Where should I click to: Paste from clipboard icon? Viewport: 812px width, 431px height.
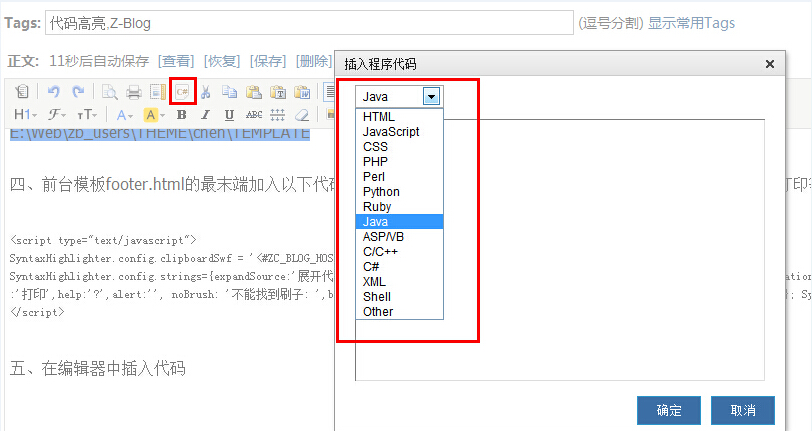[254, 92]
